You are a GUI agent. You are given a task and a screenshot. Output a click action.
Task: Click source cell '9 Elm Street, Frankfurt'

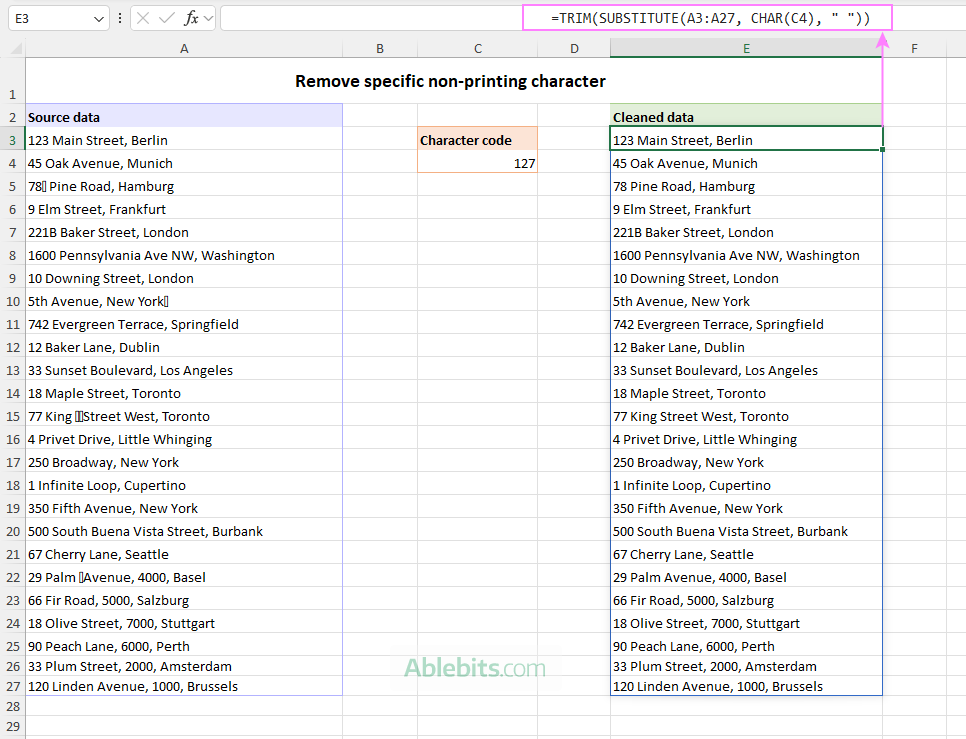(184, 208)
